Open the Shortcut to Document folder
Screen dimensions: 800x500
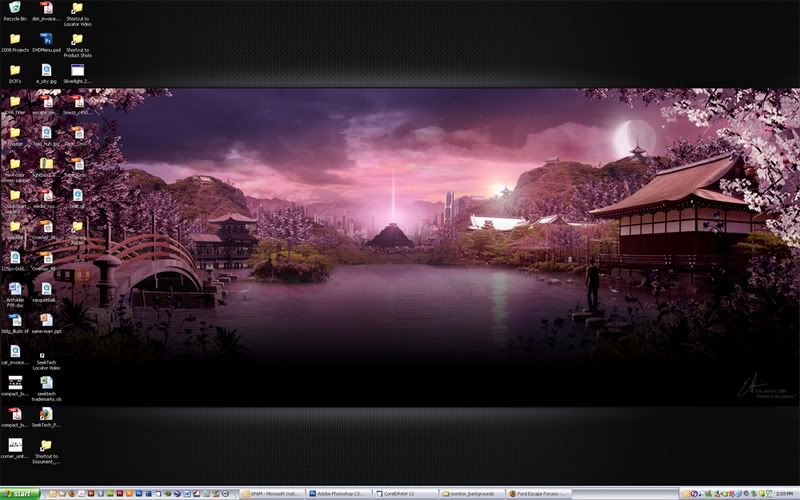pos(46,446)
